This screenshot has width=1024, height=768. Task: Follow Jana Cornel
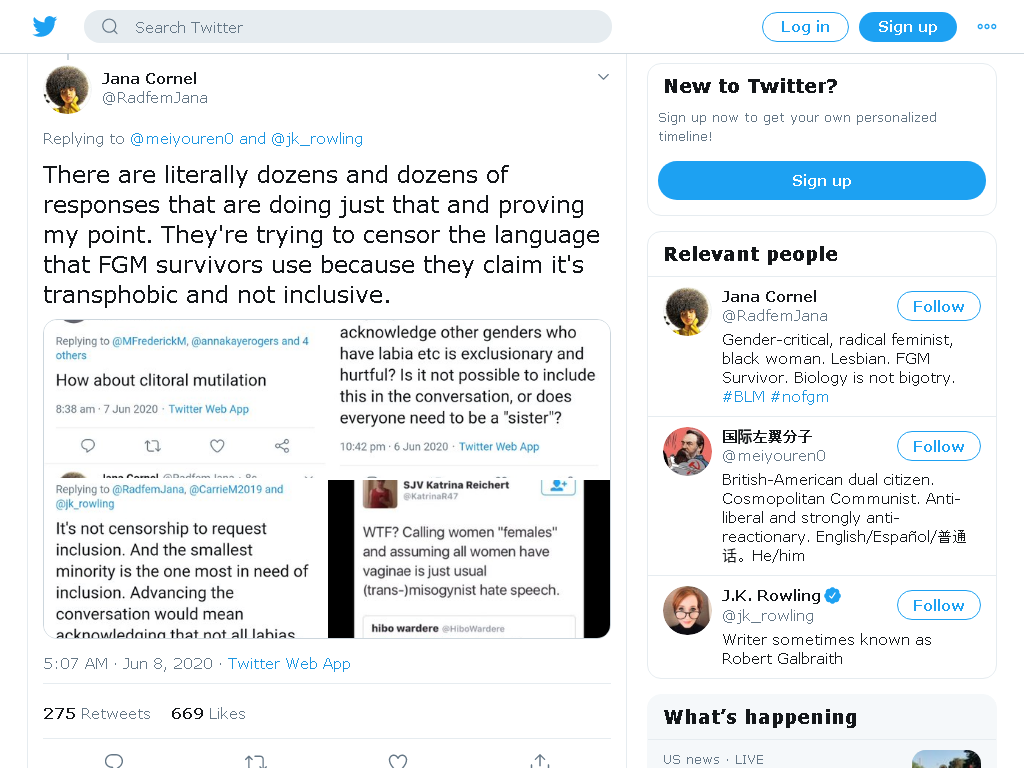[938, 306]
